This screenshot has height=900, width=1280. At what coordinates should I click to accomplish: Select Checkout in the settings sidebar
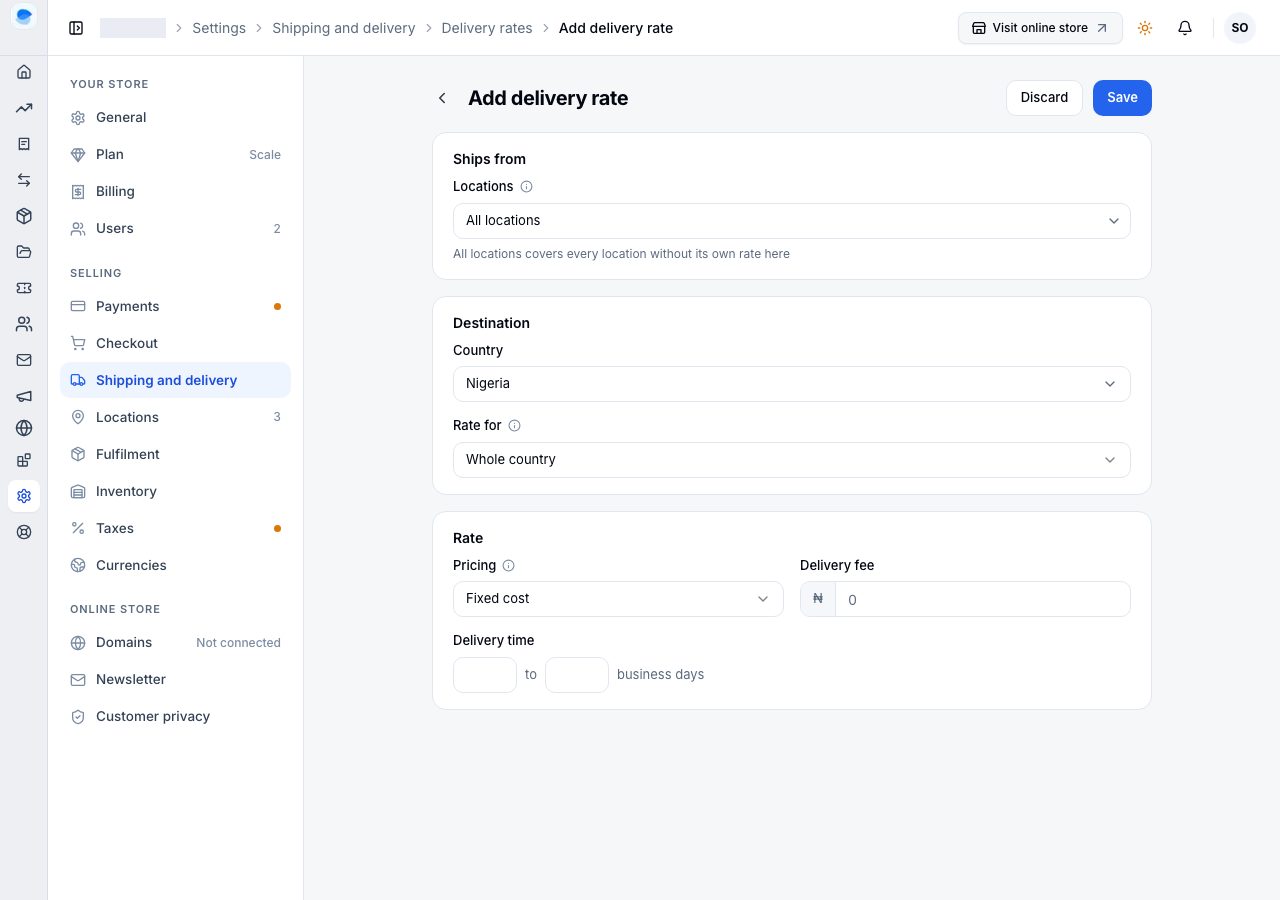[x=176, y=343]
